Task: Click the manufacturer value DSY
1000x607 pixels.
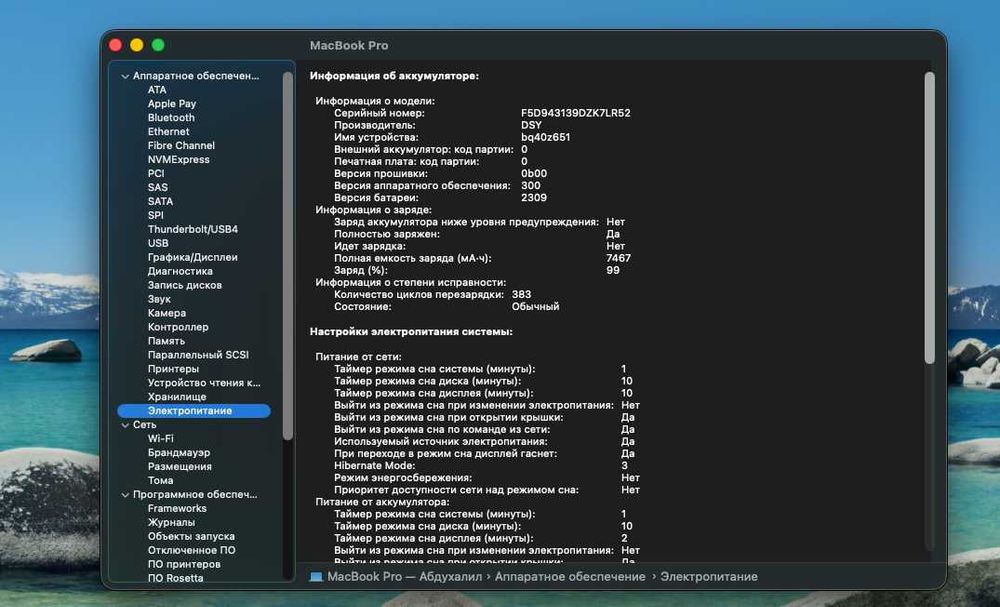Action: (x=531, y=126)
